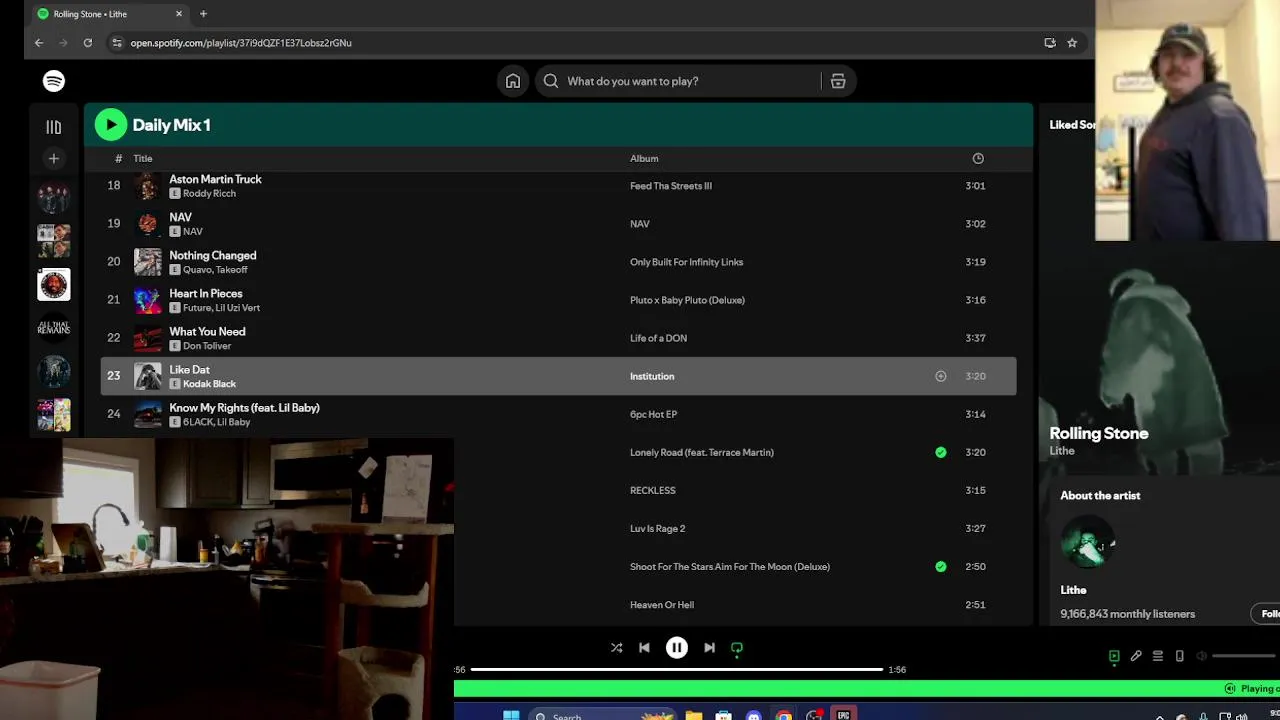
Task: Open Roddy Ricch artist link
Action: (209, 193)
